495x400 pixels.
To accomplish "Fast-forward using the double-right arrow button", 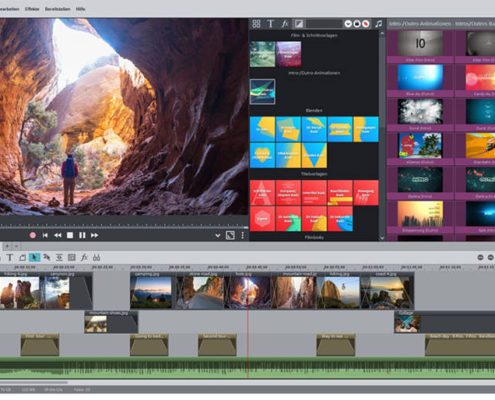I will pyautogui.click(x=95, y=235).
